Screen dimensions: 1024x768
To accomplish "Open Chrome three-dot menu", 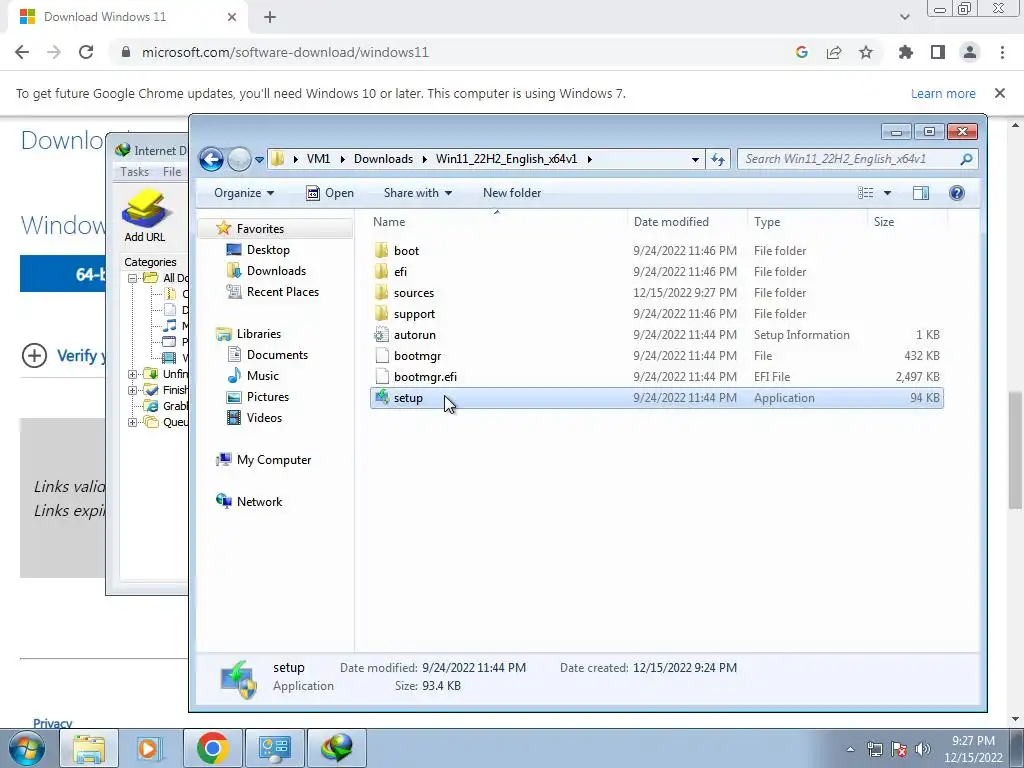I will pyautogui.click(x=1002, y=52).
